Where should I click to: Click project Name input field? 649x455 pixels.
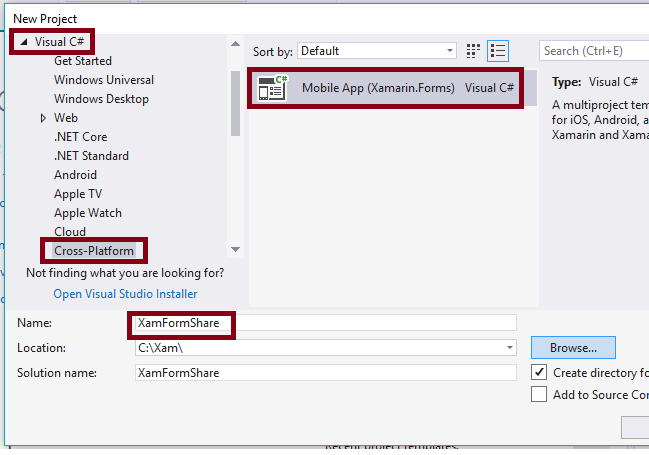326,323
